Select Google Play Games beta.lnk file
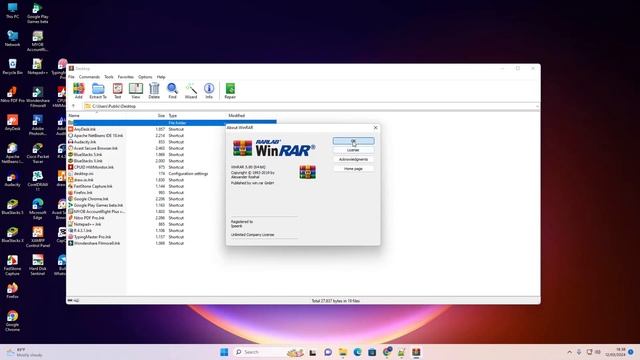 [98, 205]
